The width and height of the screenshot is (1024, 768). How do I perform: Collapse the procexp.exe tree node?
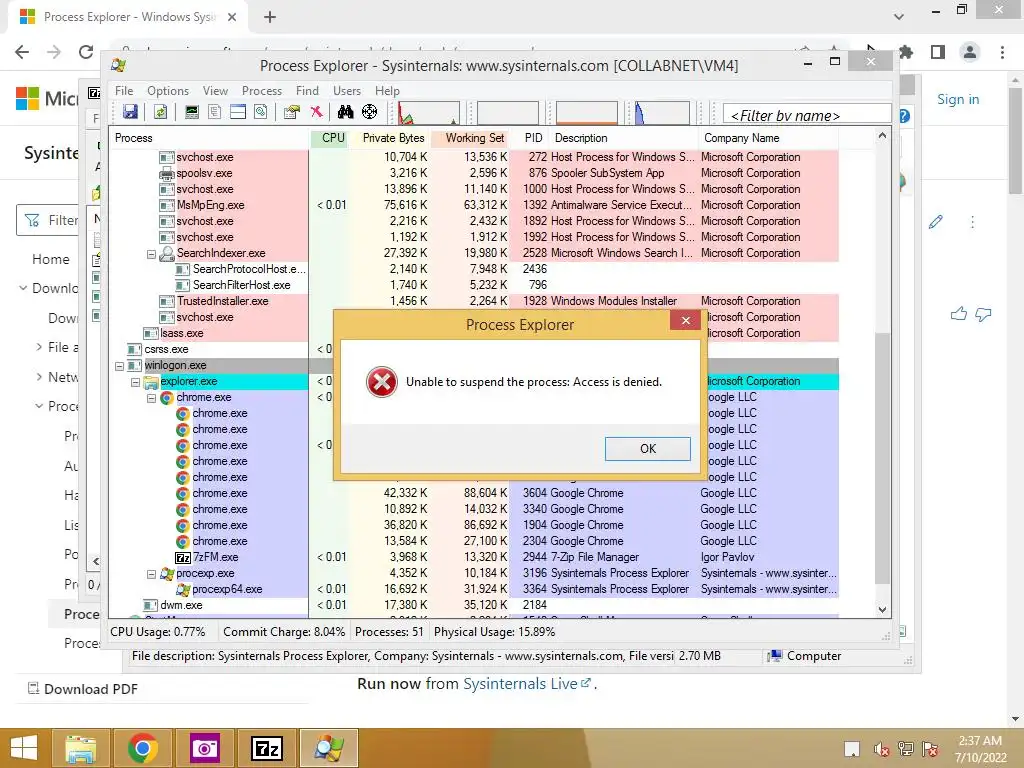151,574
